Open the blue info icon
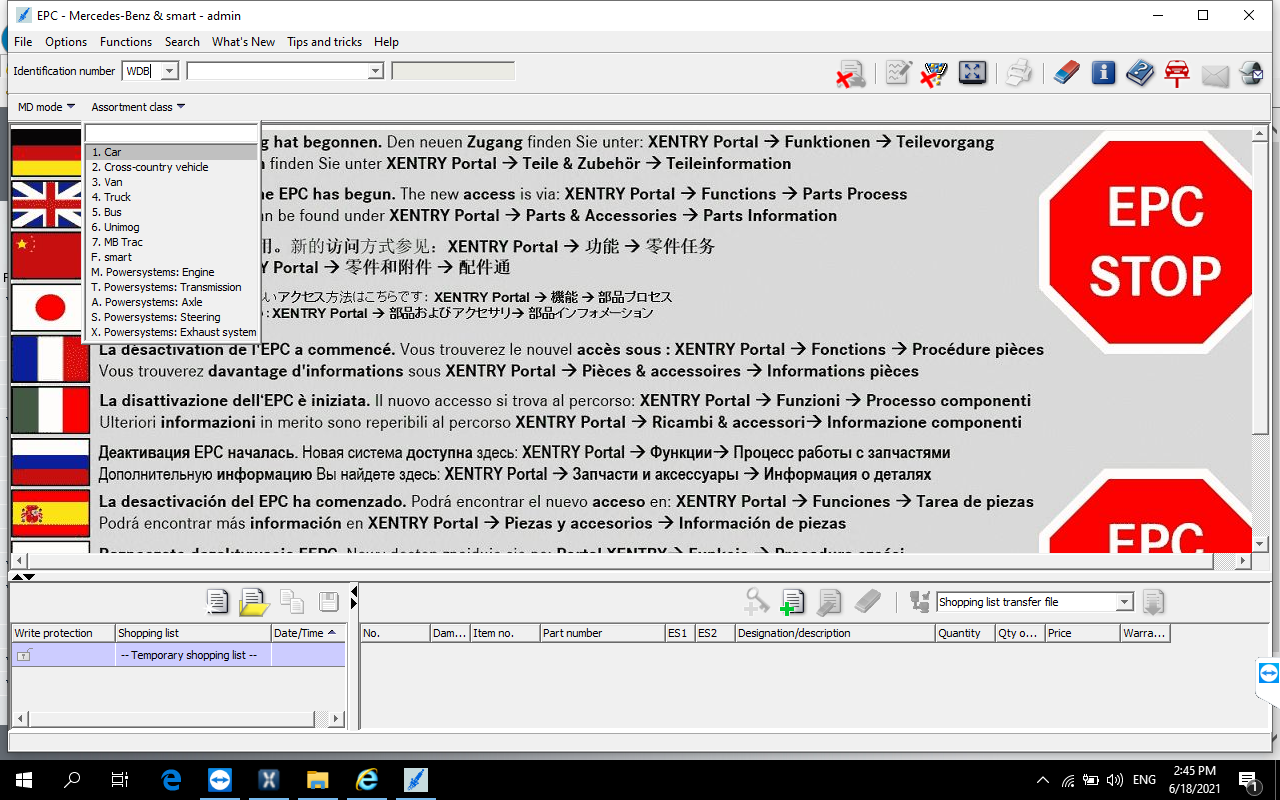This screenshot has width=1280, height=800. [x=1103, y=73]
